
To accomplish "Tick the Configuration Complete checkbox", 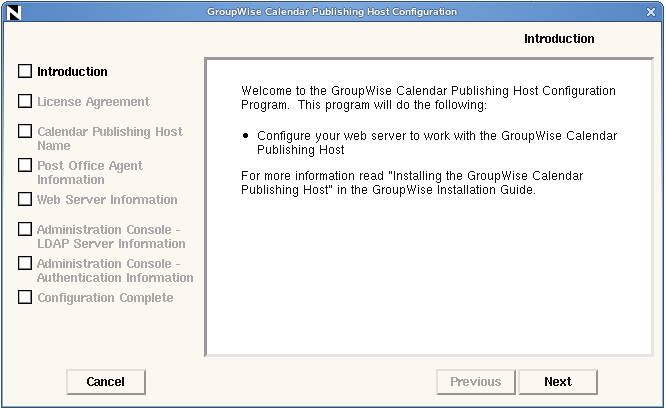I will (25, 297).
